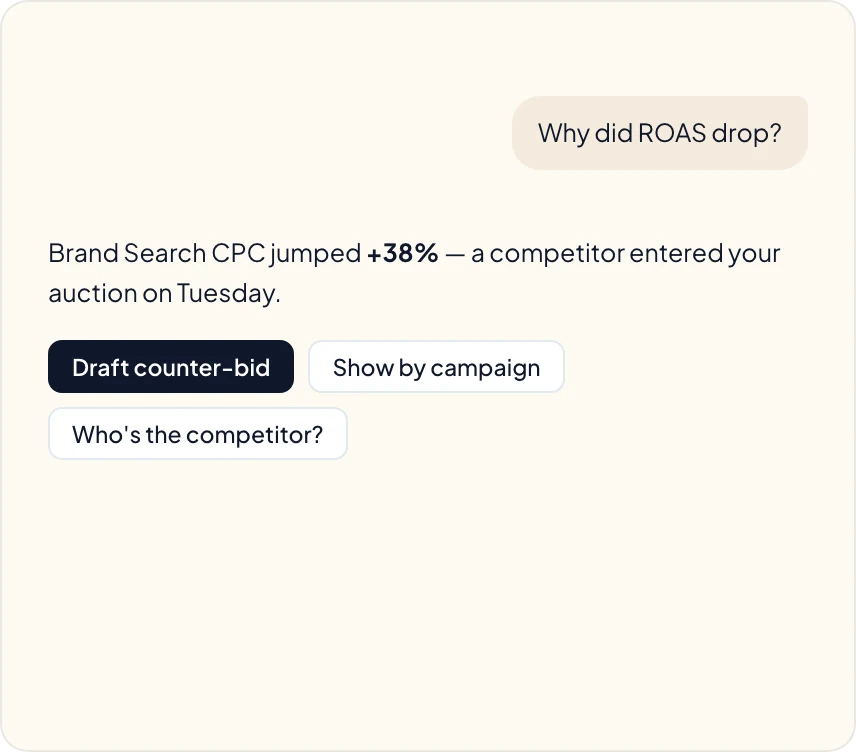Open the campaign breakdown via Show by campaign

(436, 366)
